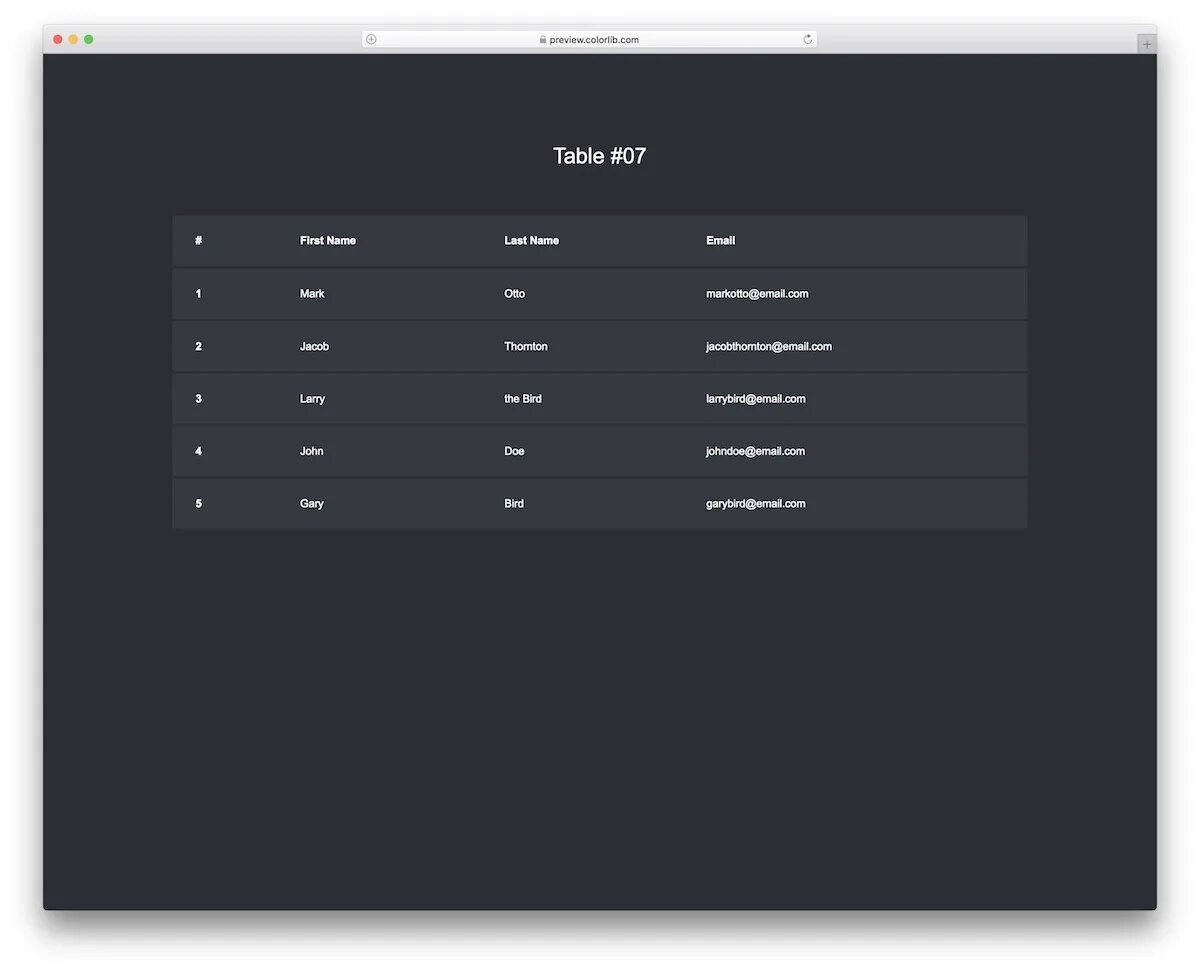Click the green fullscreen window button
This screenshot has height=972, width=1200.
[88, 39]
